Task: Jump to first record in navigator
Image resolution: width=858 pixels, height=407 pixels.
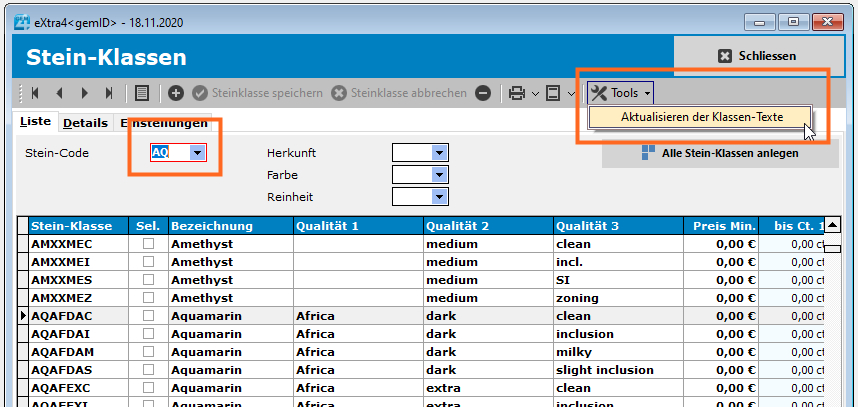Action: point(35,93)
